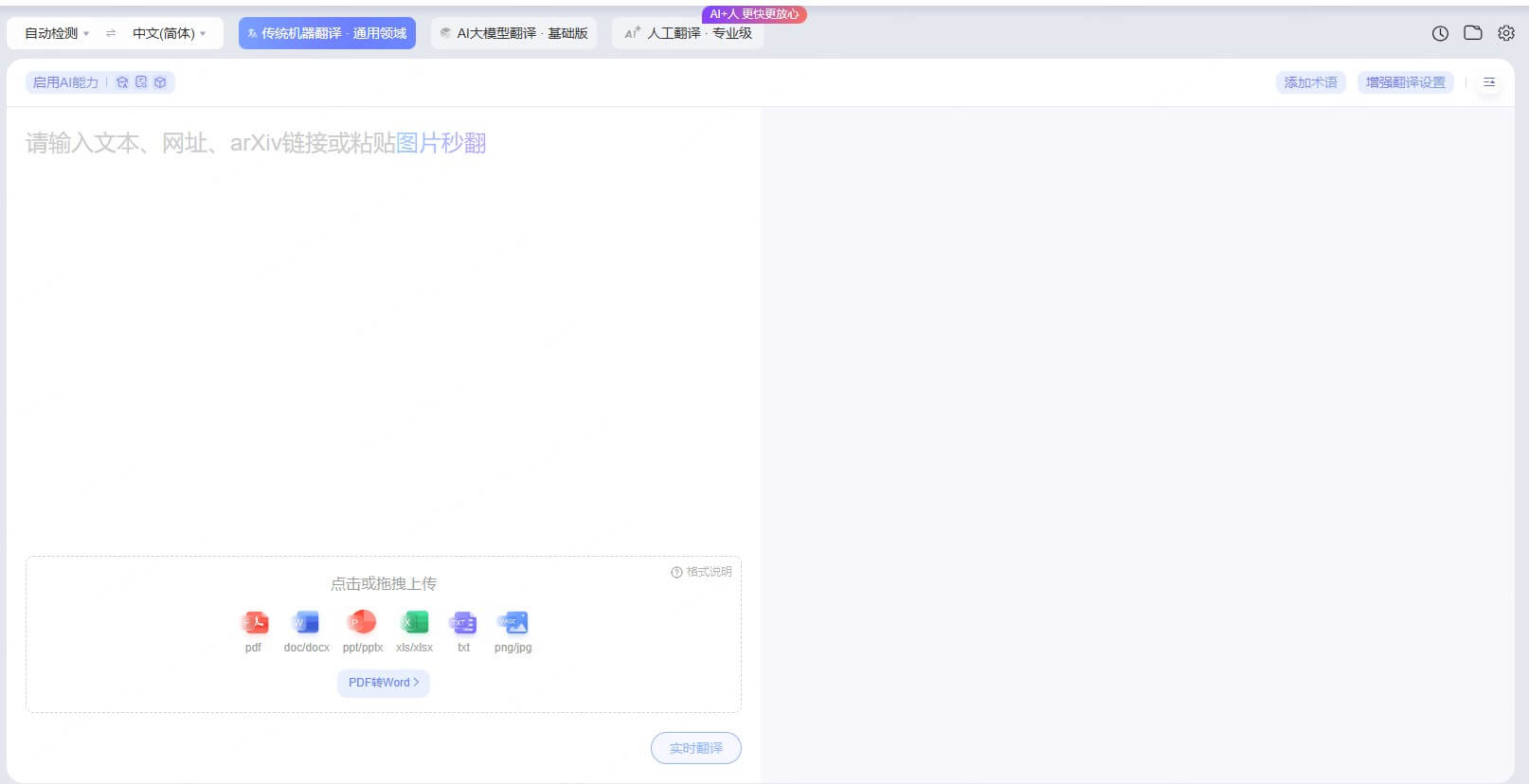Click the cube AI ability icon beside 启用AI能力
1529x784 pixels.
coord(160,82)
